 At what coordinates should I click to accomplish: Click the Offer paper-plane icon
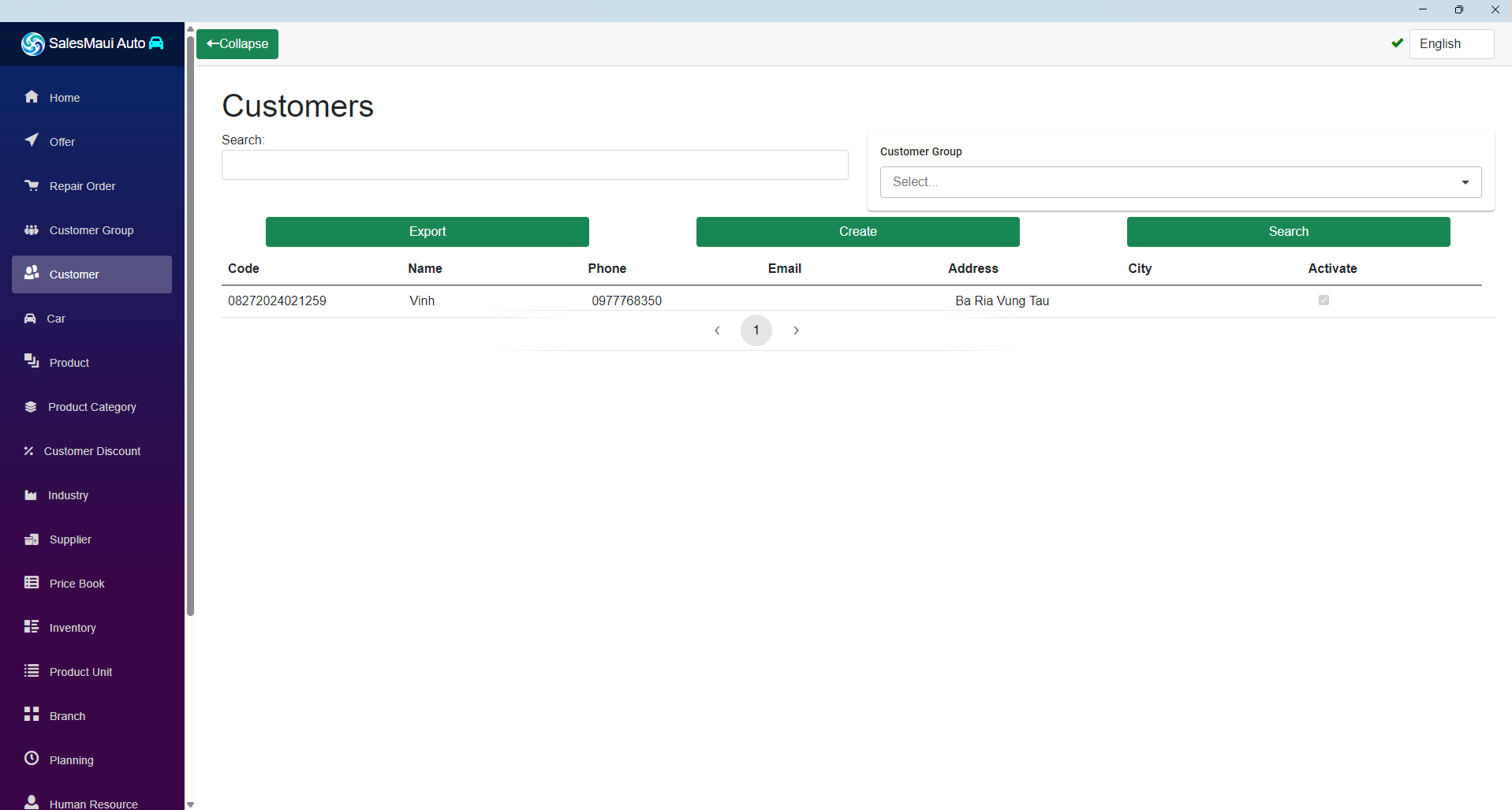32,140
